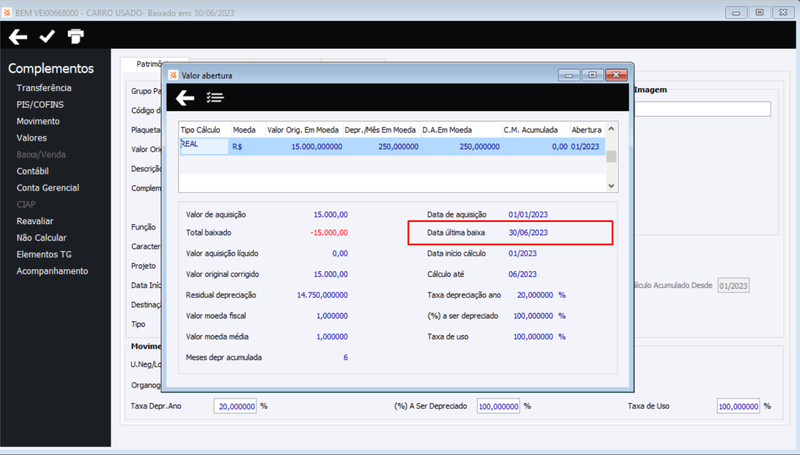Click the Taxa de Uso input field
Image resolution: width=800 pixels, height=455 pixels.
point(738,407)
